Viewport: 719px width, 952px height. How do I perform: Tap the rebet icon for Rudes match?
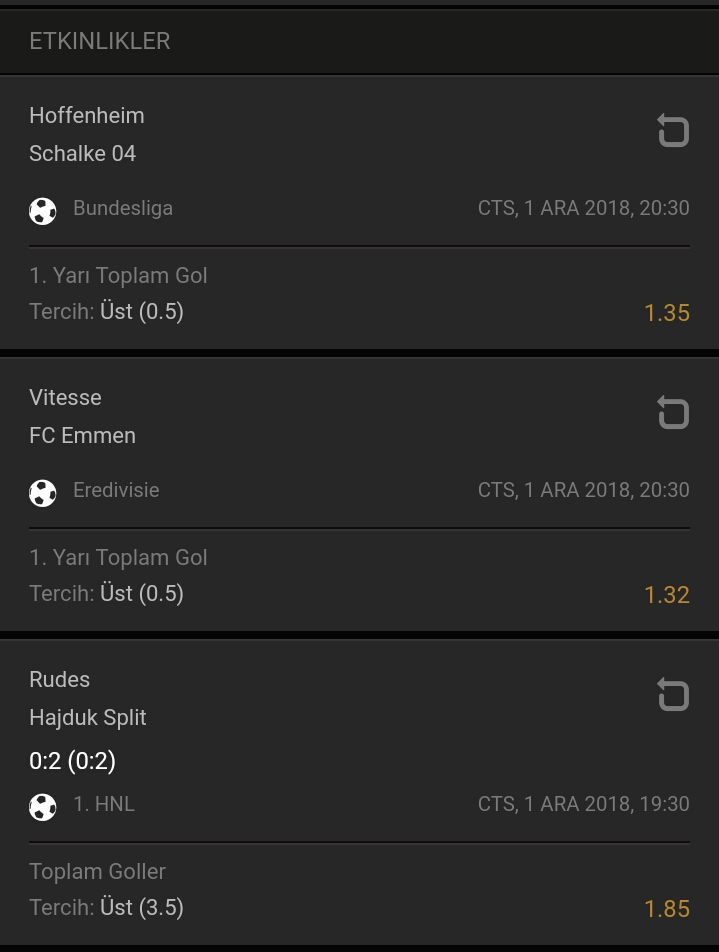pos(673,694)
